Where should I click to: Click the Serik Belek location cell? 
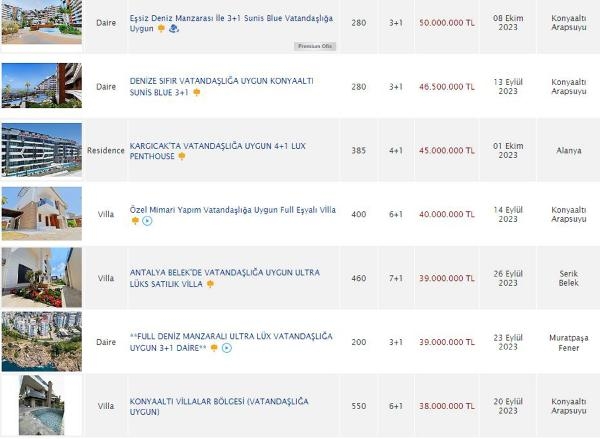(x=568, y=278)
